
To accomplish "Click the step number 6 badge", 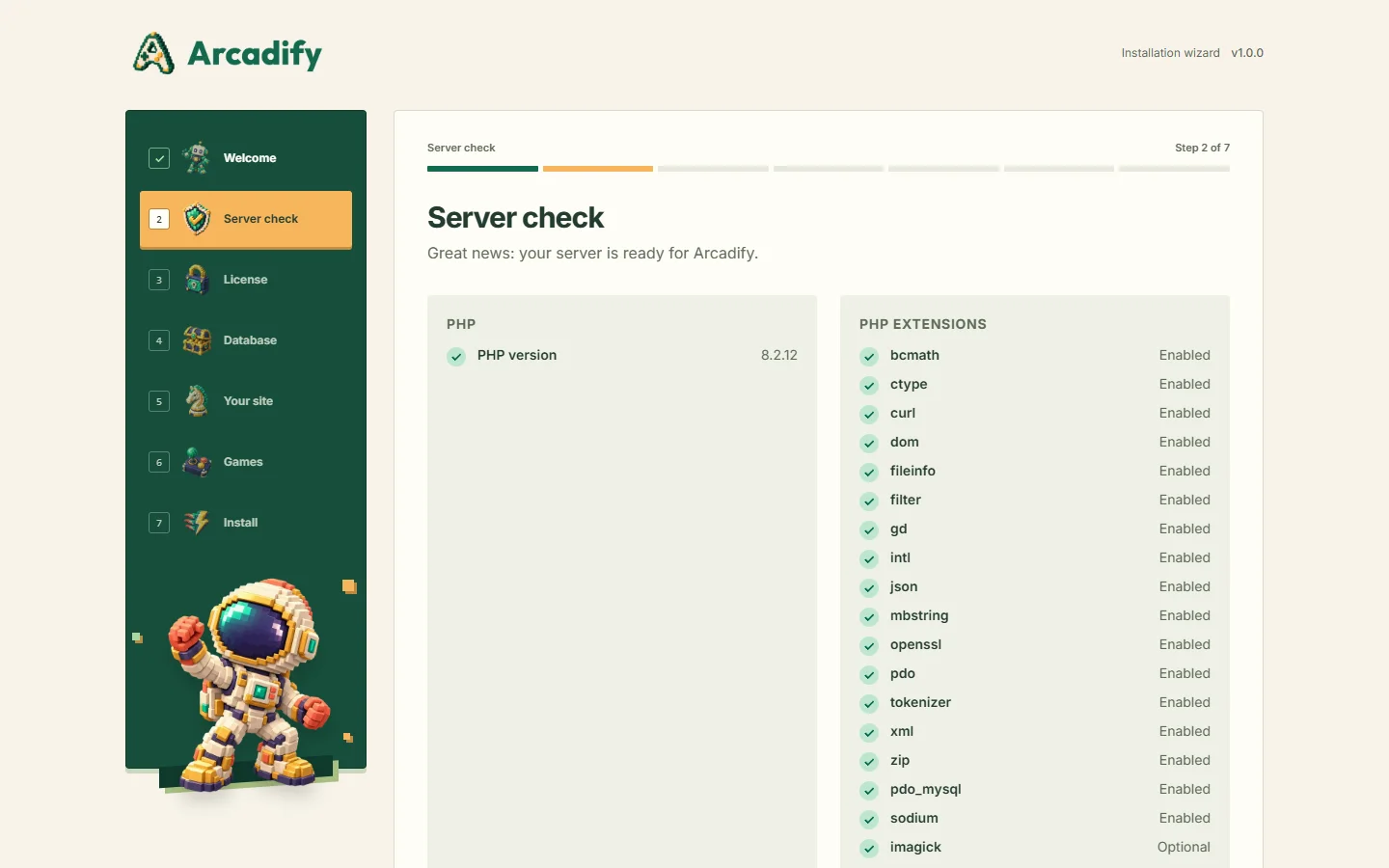I will pos(159,462).
